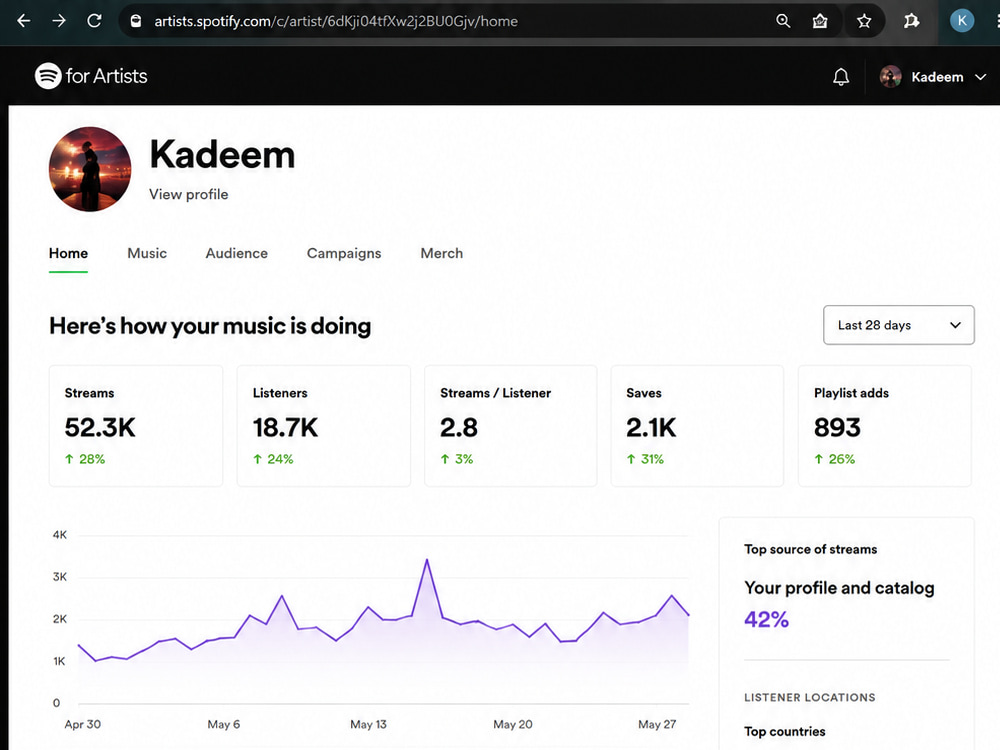Open notifications bell
This screenshot has height=750, width=1000.
pyautogui.click(x=841, y=77)
